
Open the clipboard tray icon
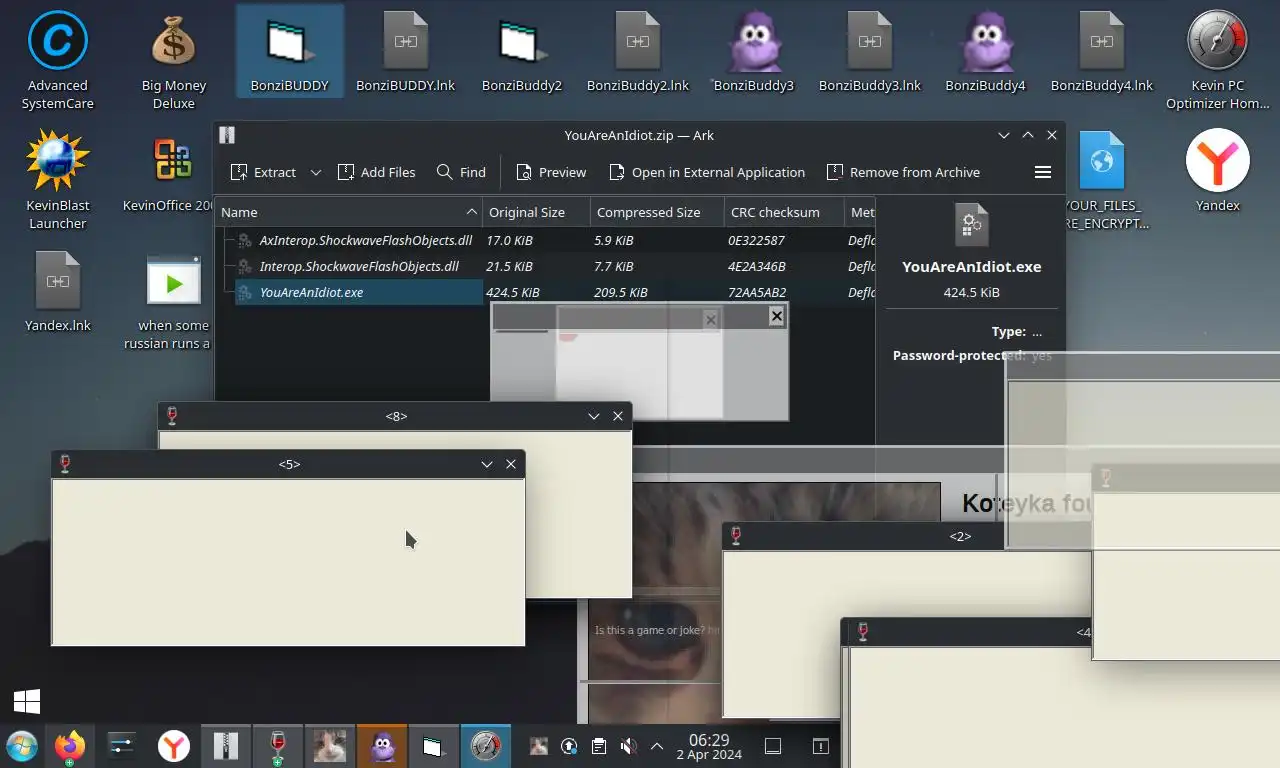(x=598, y=746)
